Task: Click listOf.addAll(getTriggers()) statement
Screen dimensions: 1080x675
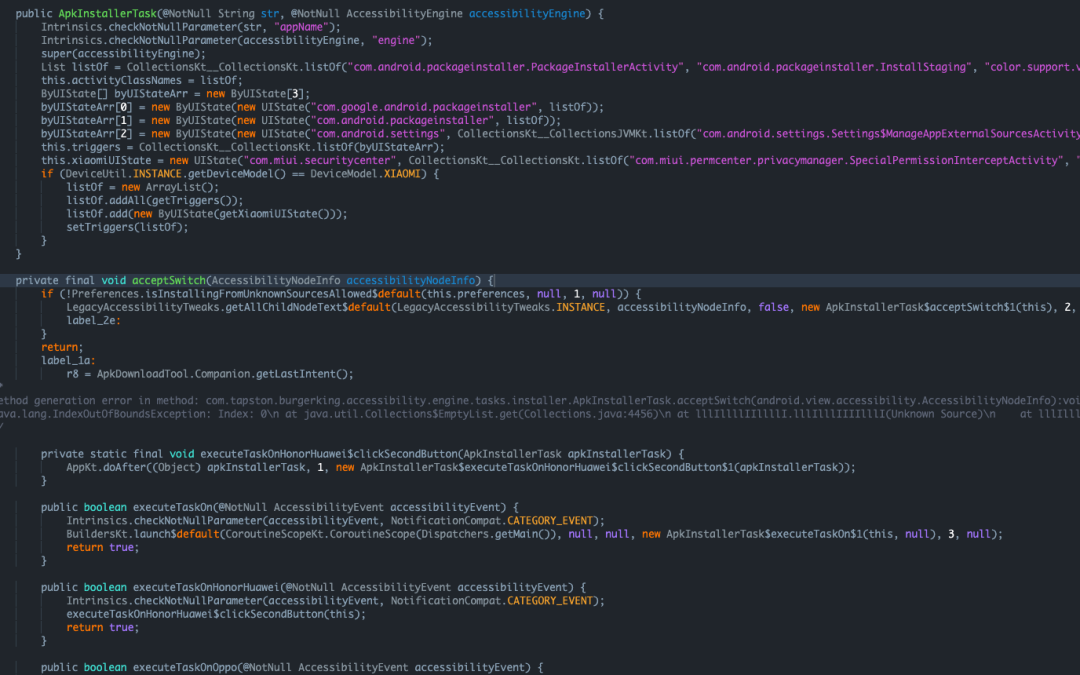Action: pyautogui.click(x=154, y=200)
